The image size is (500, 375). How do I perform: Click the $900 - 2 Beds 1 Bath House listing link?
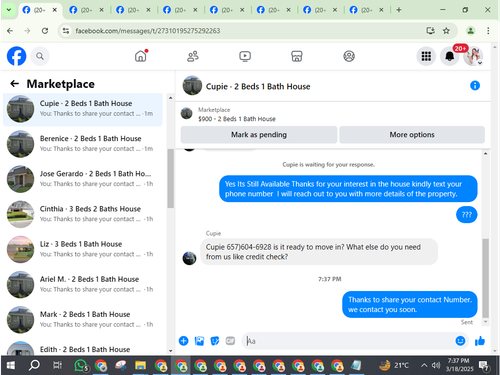point(237,119)
